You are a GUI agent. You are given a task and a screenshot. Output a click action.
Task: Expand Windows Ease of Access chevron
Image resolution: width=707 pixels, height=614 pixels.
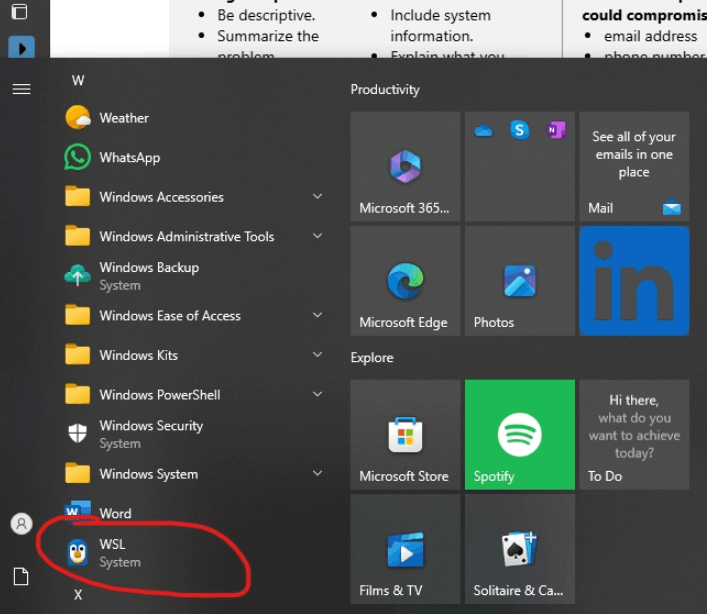point(317,315)
